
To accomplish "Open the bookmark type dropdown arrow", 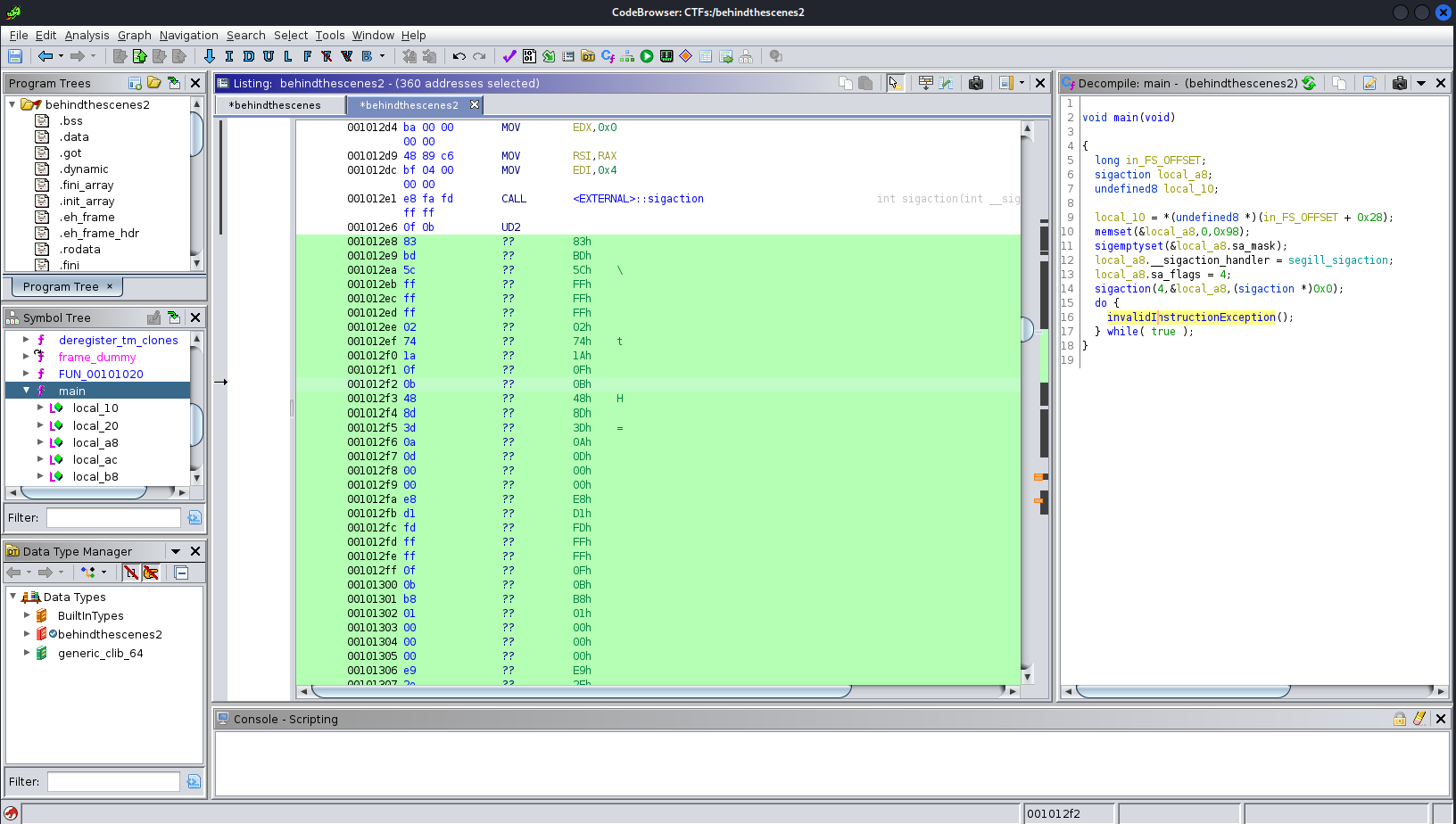I will [x=383, y=56].
